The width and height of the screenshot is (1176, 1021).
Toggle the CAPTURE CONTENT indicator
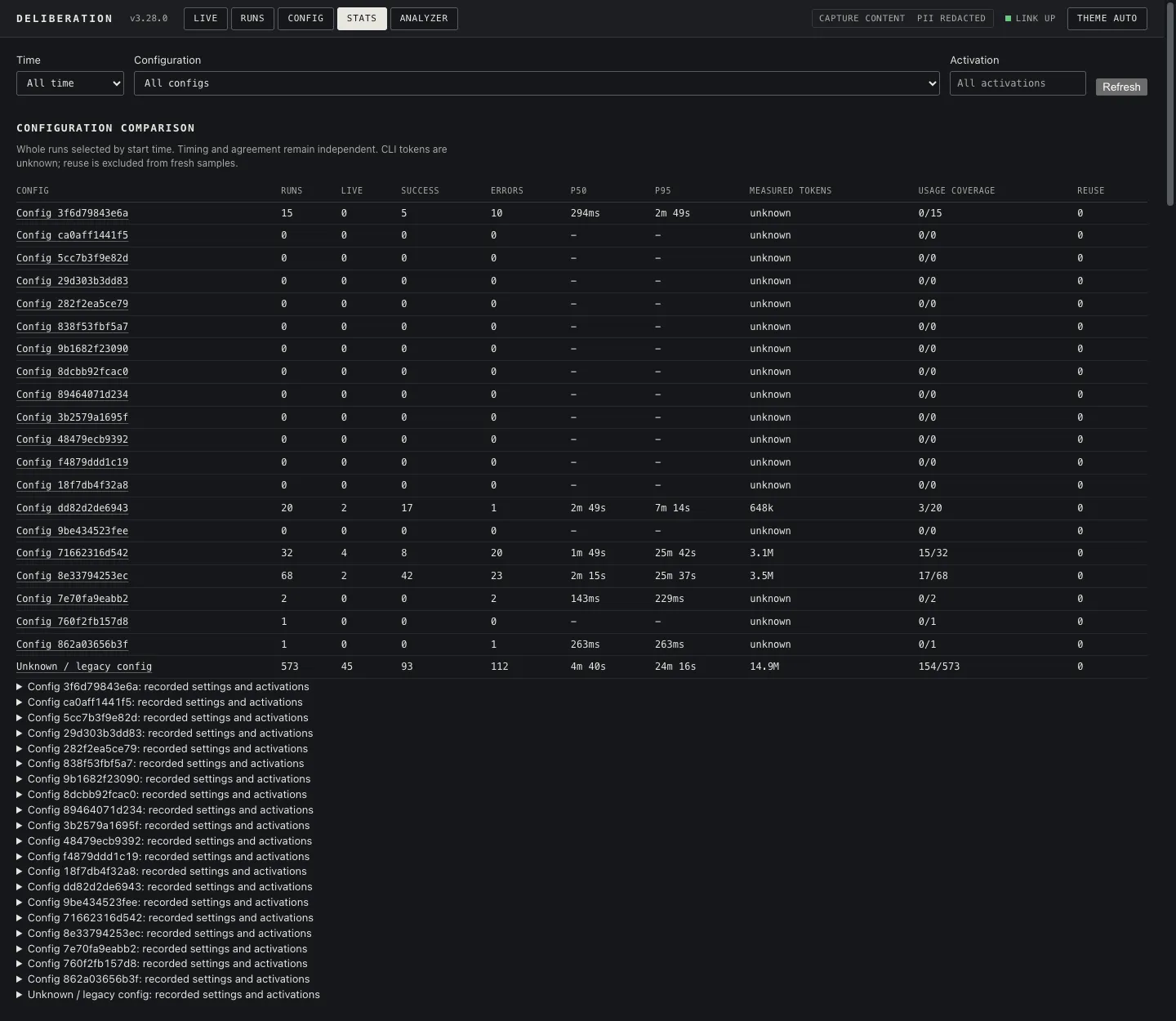tap(862, 19)
